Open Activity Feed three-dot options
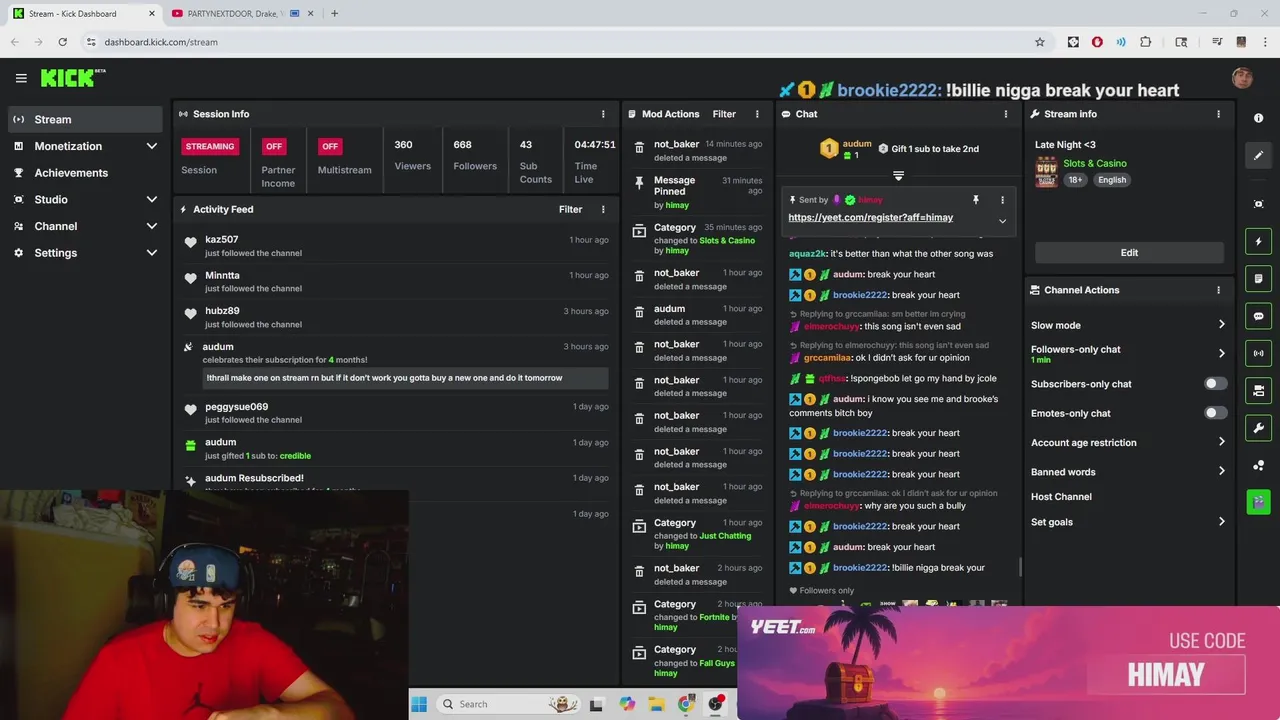Image resolution: width=1280 pixels, height=720 pixels. coord(603,209)
